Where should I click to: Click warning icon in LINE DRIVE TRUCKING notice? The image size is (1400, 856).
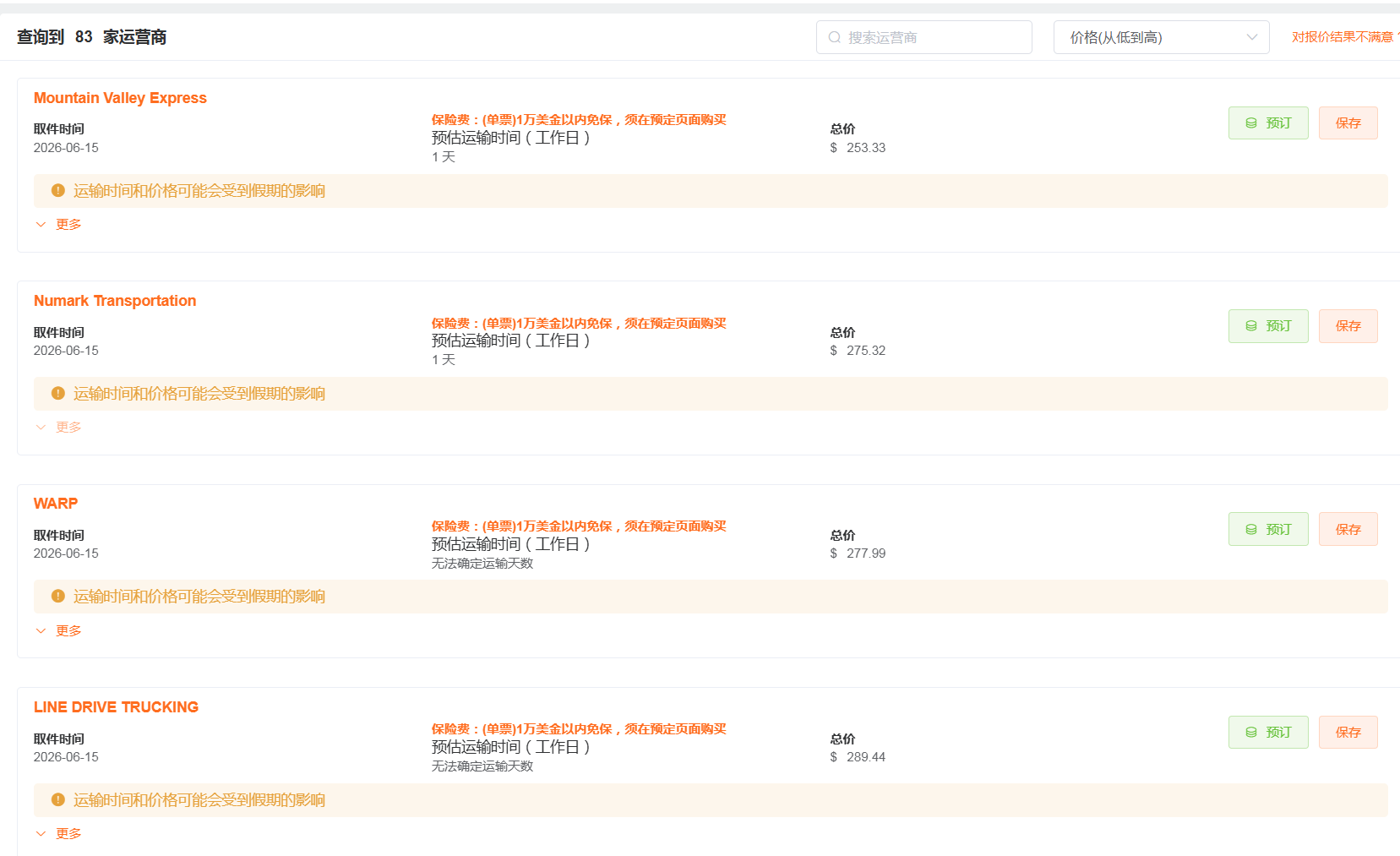click(x=58, y=800)
